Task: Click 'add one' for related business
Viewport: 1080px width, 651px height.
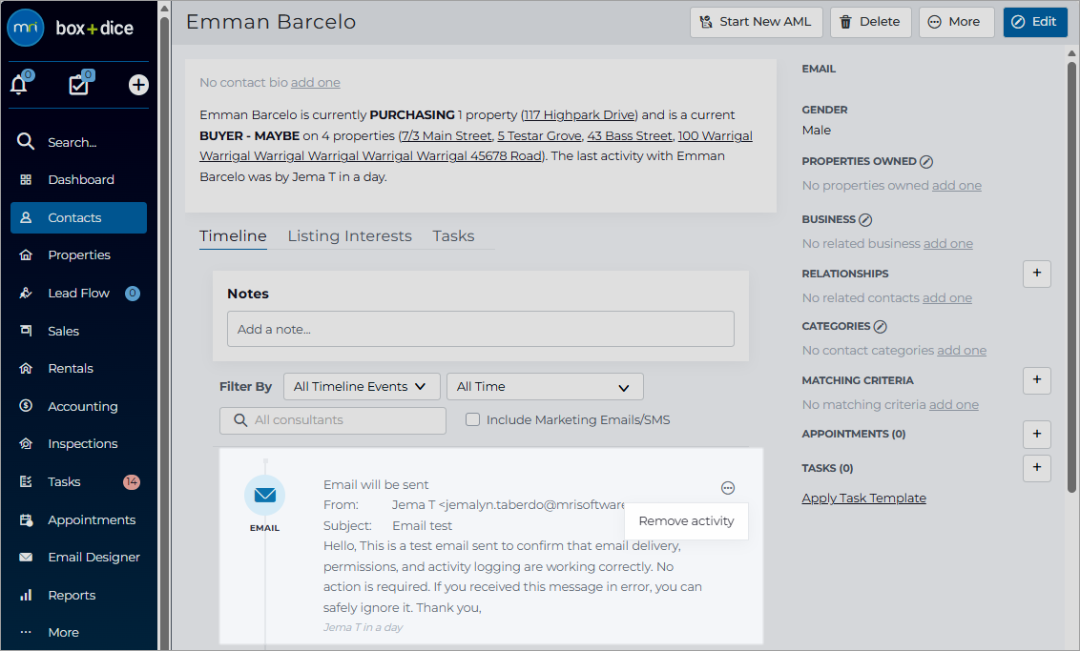Action: click(948, 243)
